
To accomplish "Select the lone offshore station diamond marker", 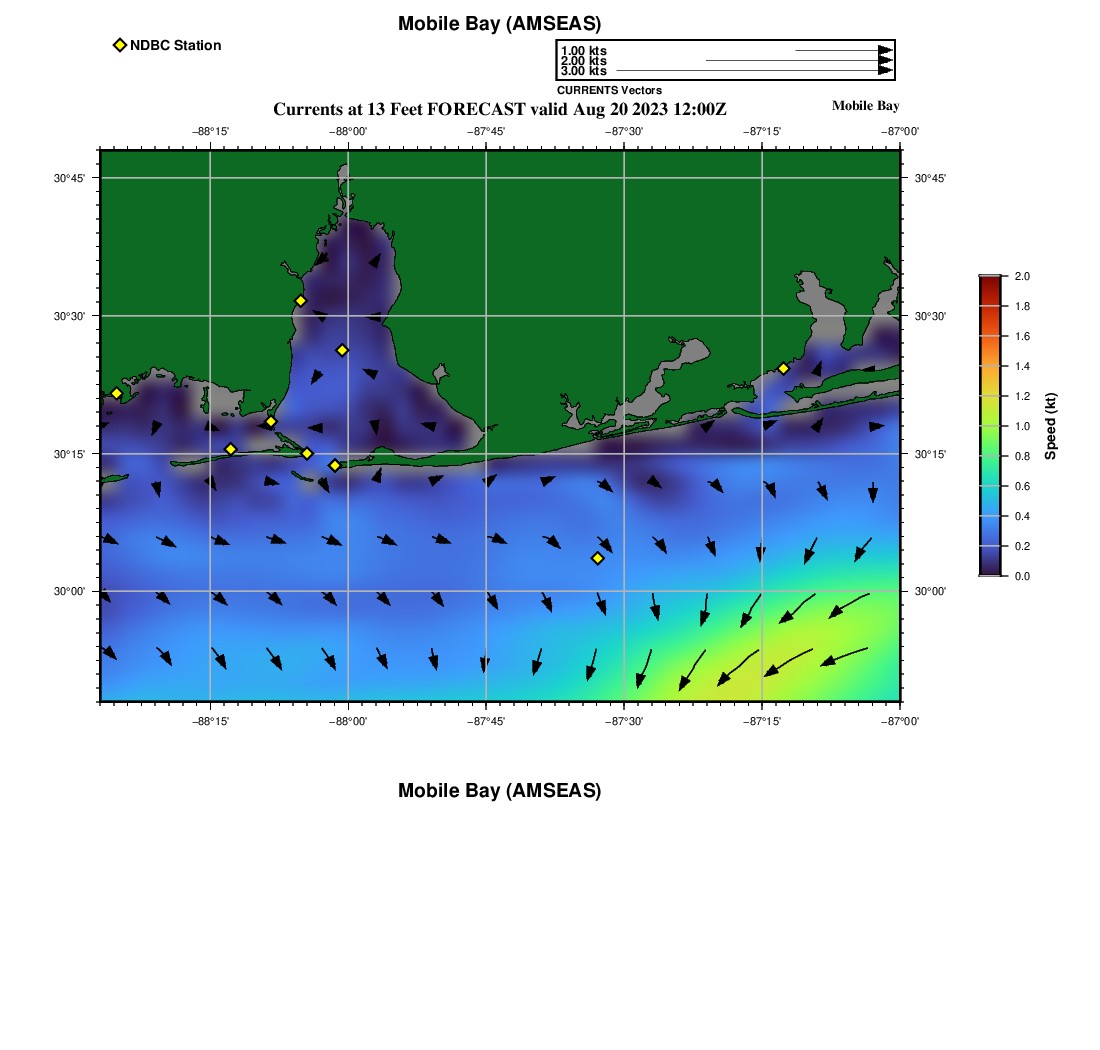I will [597, 558].
